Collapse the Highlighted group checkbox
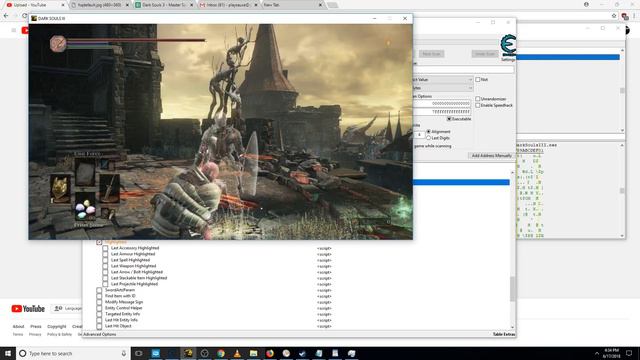Viewport: 640px width, 360px height. (99, 242)
